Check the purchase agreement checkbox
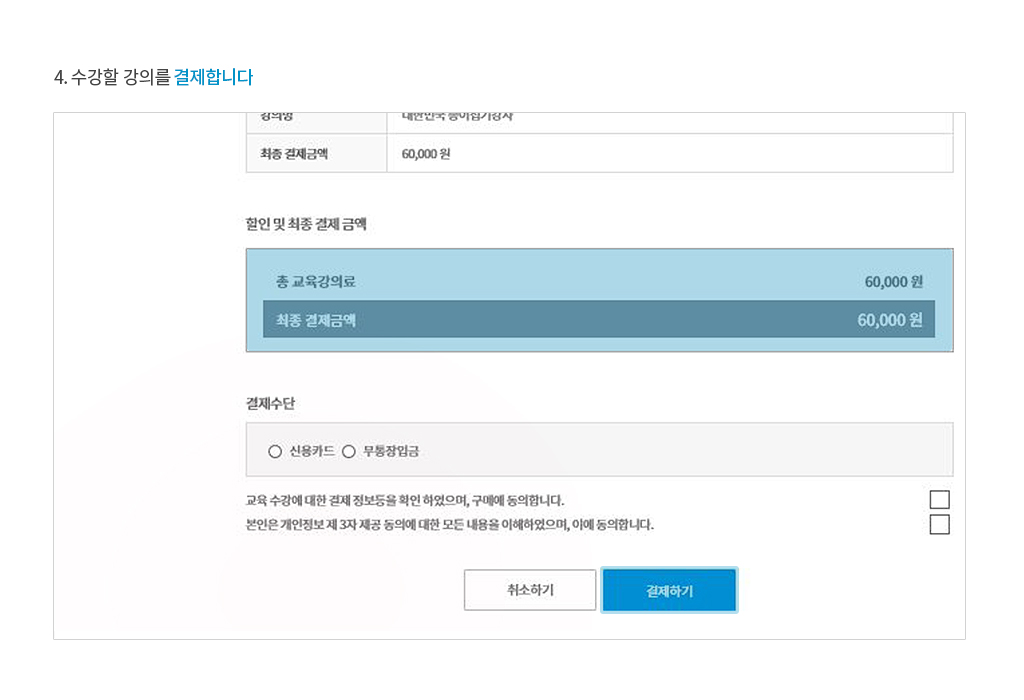The height and width of the screenshot is (700, 1024). click(939, 500)
